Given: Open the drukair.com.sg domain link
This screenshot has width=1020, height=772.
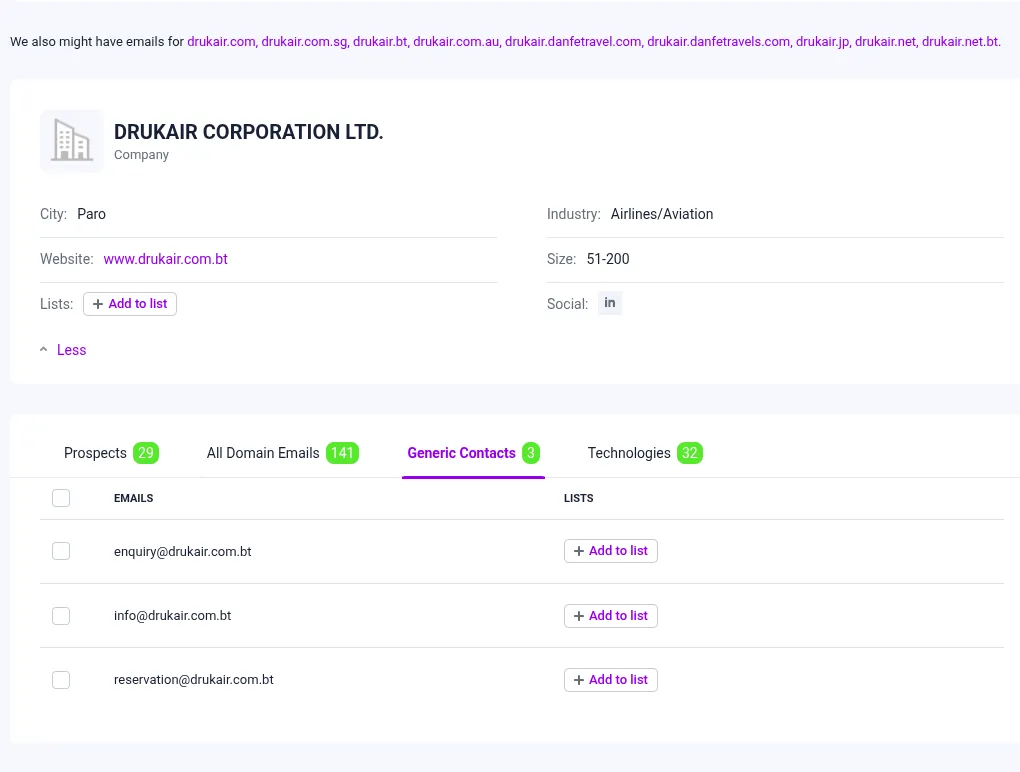Looking at the screenshot, I should 304,42.
